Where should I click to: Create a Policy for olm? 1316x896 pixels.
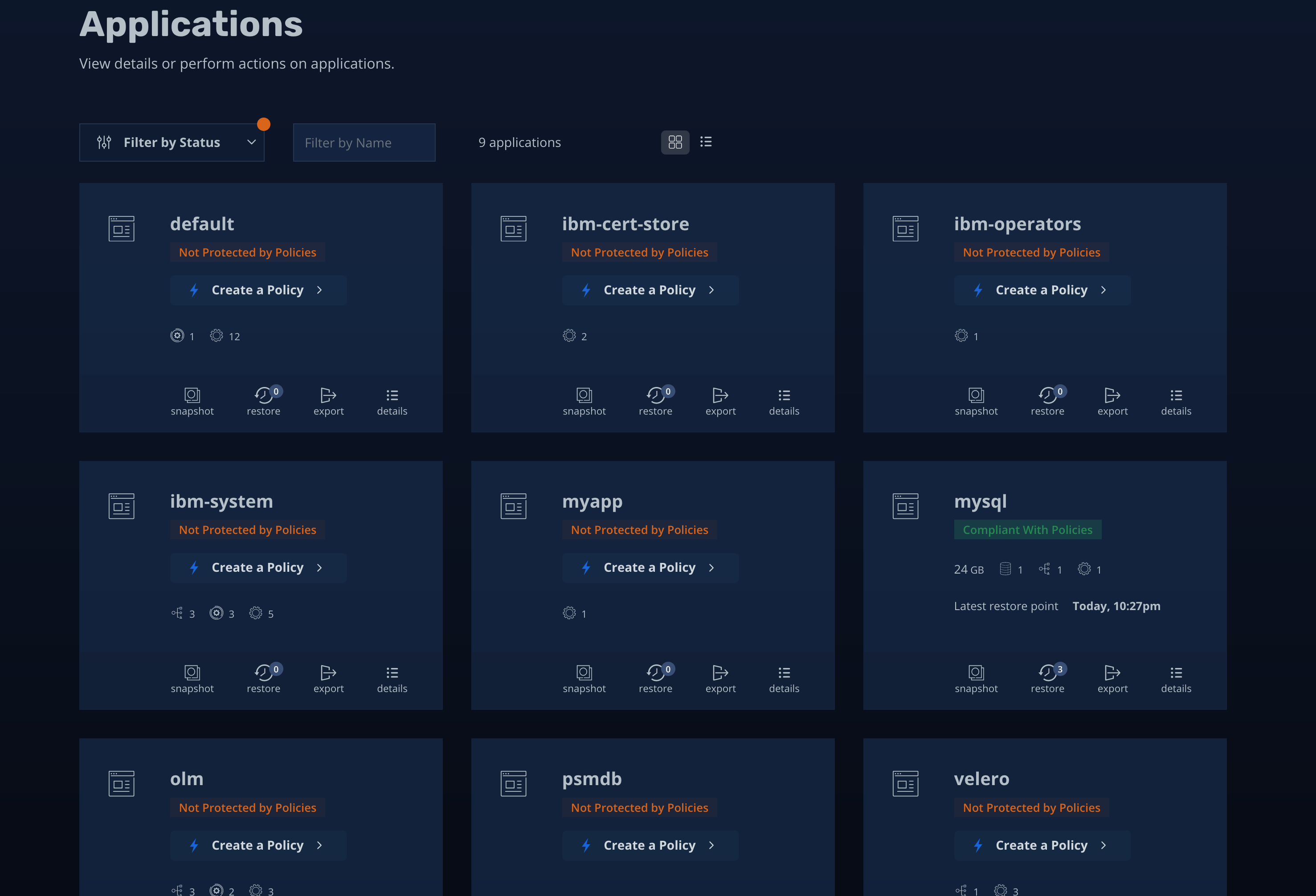257,845
